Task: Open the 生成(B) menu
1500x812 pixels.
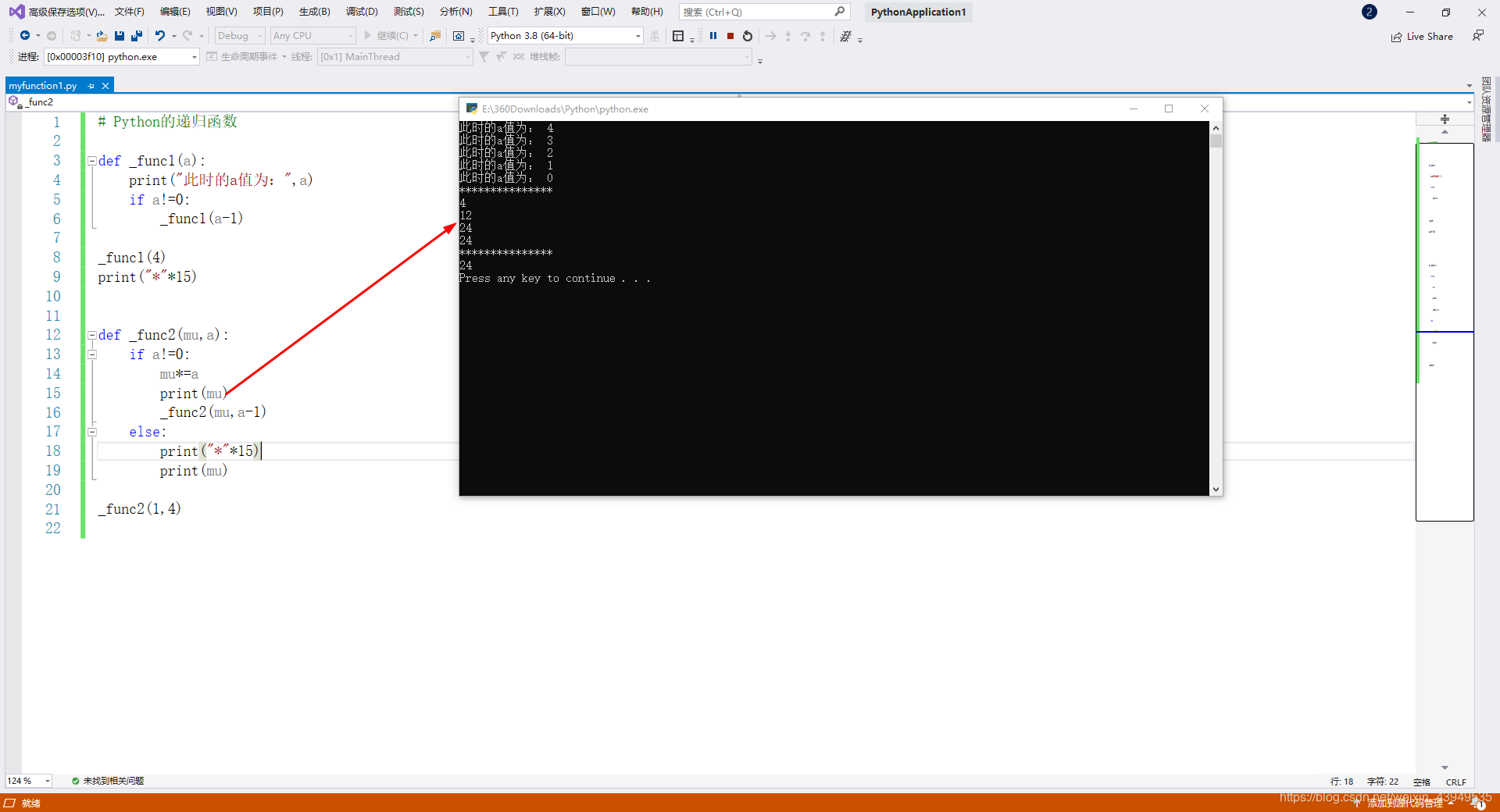Action: (x=315, y=12)
